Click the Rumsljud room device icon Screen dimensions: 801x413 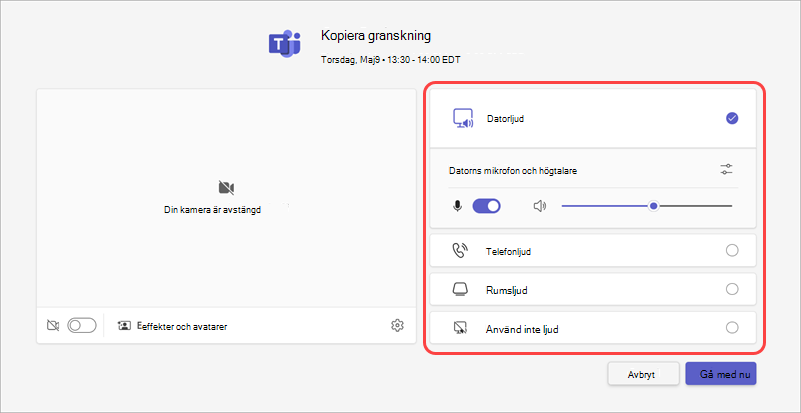pos(460,289)
